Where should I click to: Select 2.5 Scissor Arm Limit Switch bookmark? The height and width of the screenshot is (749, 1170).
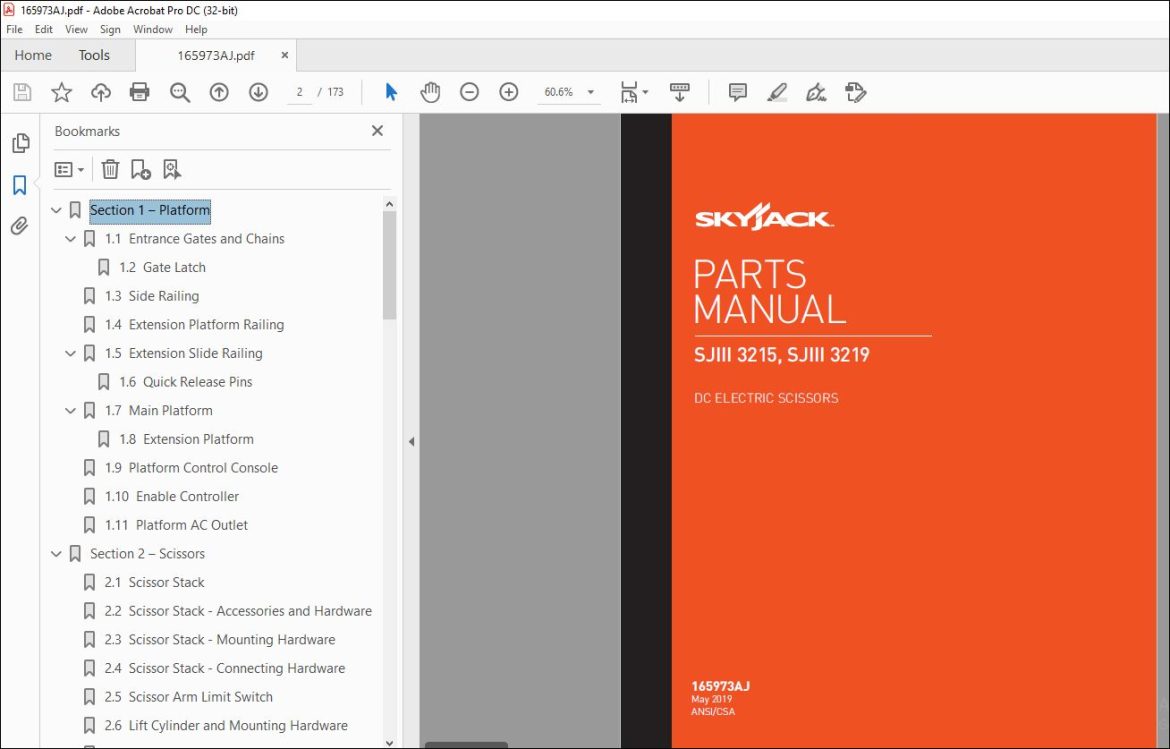coord(188,697)
